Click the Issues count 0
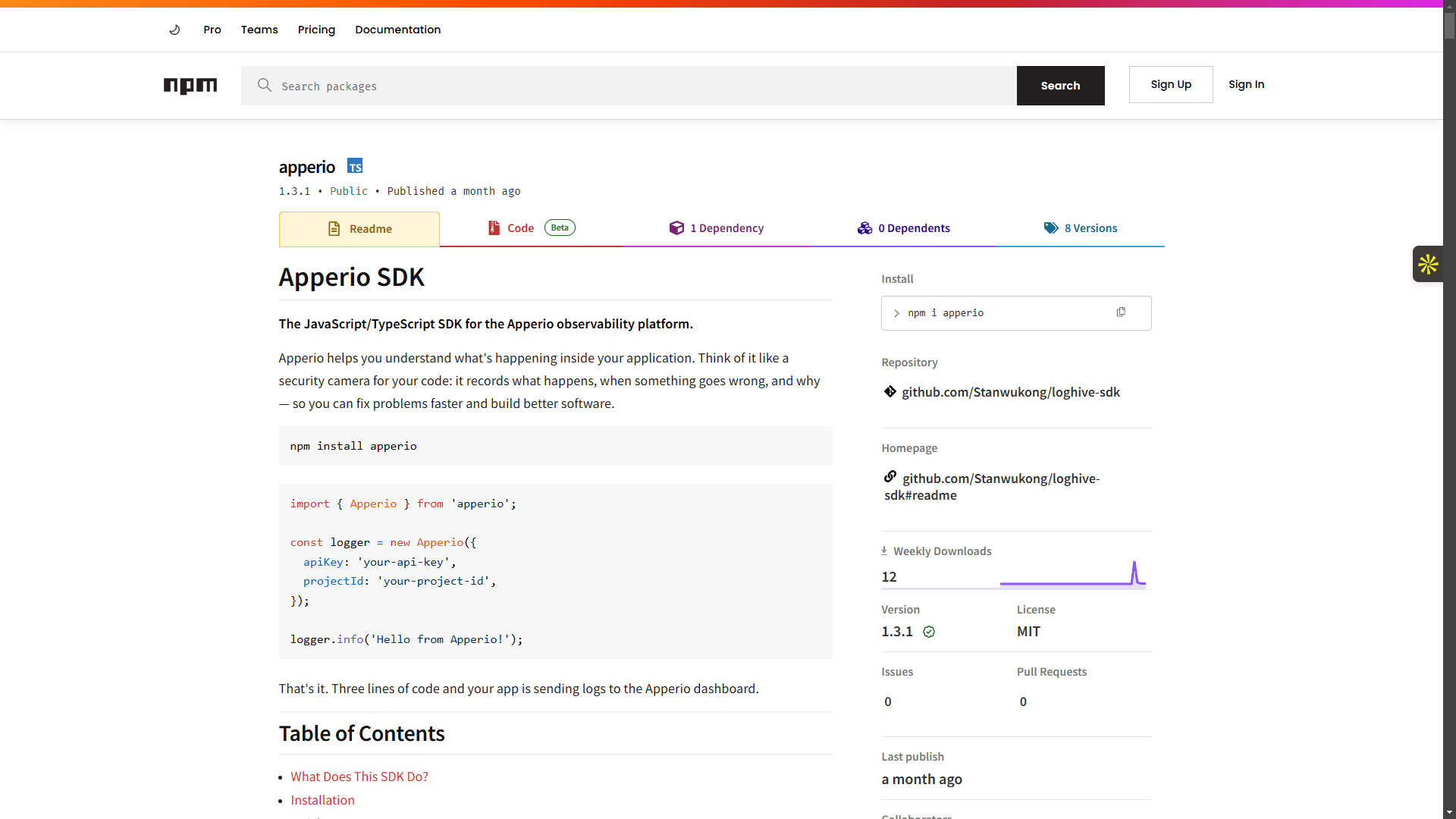The image size is (1456, 819). 888,701
